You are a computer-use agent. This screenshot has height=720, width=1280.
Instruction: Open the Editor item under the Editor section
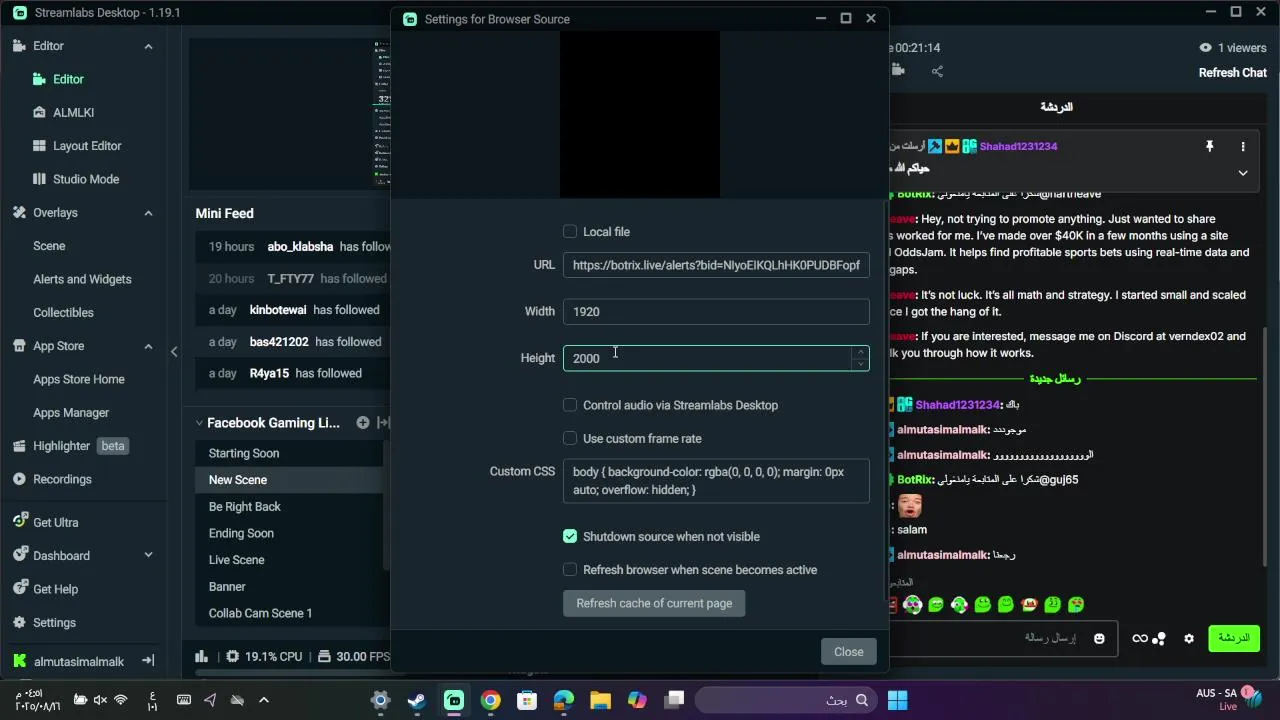point(68,79)
